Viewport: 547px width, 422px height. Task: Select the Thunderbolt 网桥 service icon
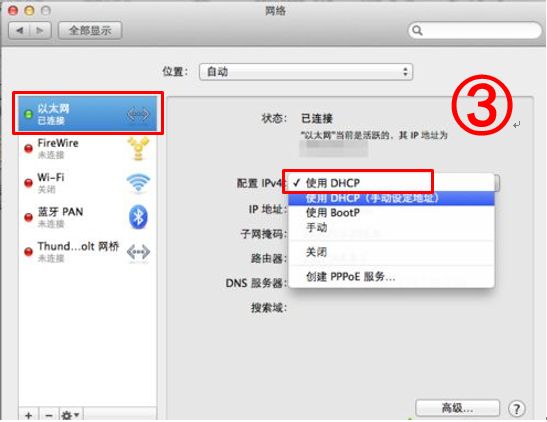point(138,251)
